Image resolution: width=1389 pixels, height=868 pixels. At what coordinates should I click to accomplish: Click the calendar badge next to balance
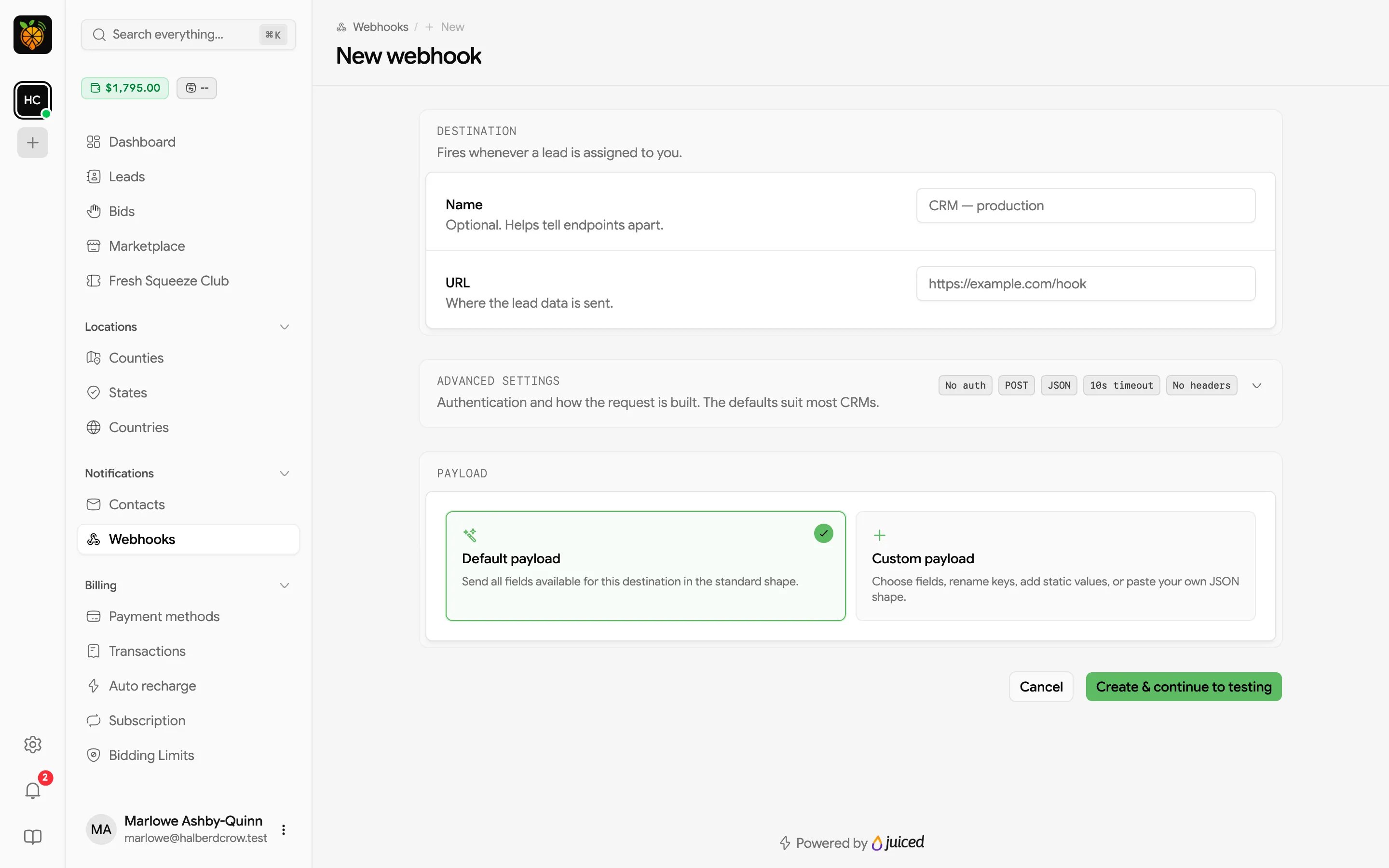(196, 88)
